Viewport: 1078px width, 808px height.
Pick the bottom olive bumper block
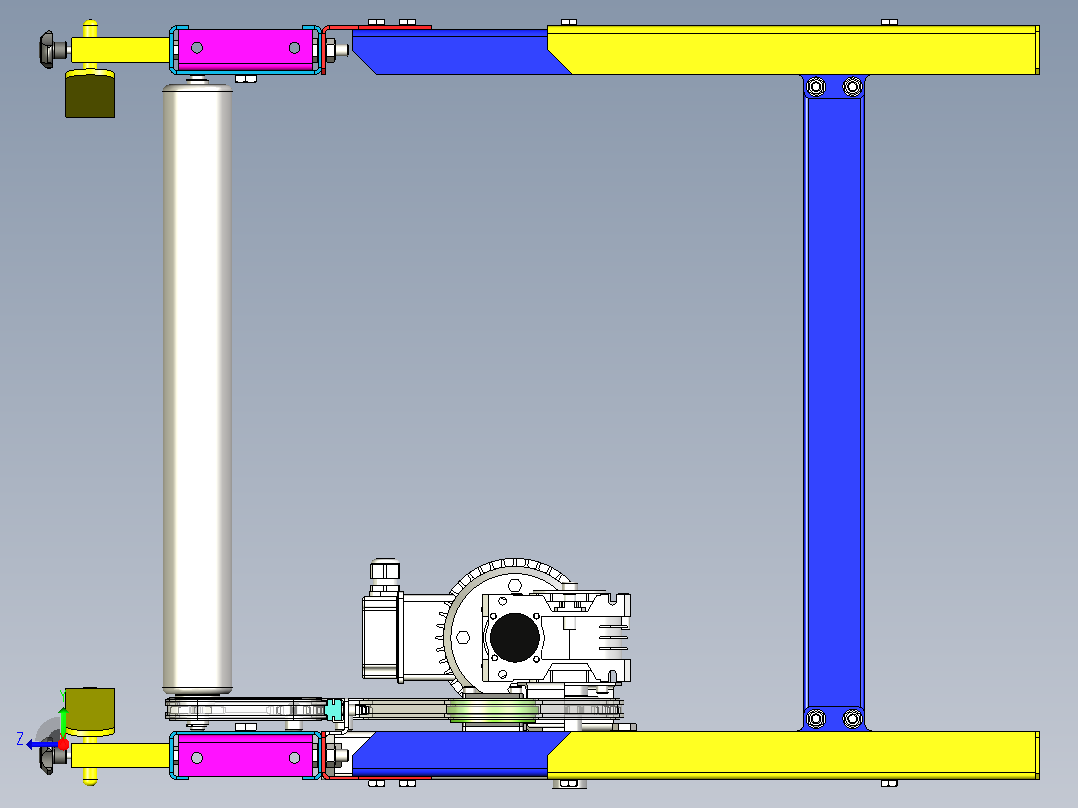[90, 712]
